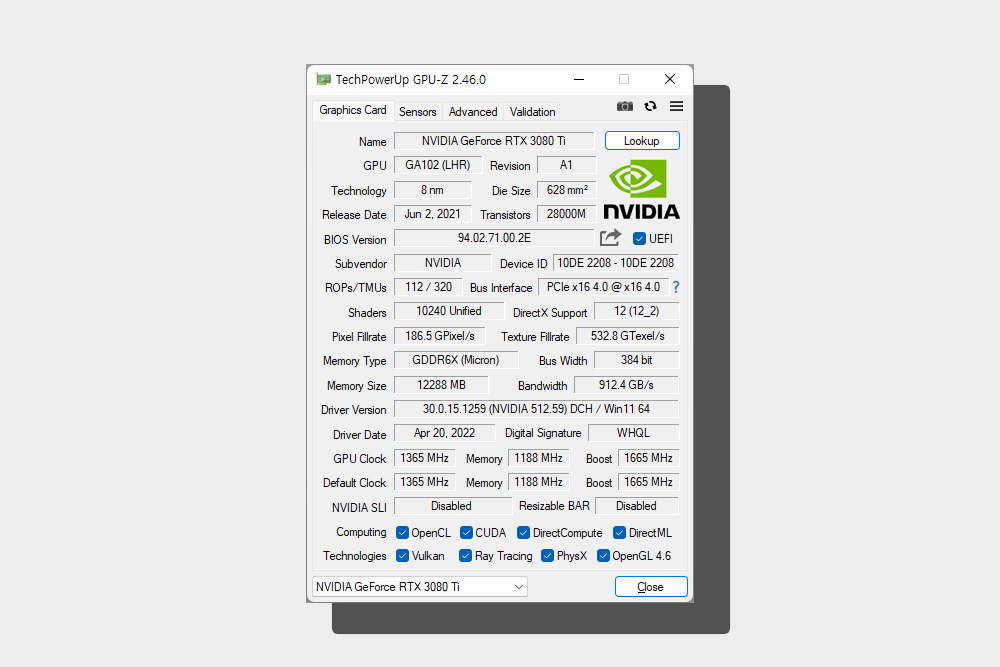The width and height of the screenshot is (1000, 667).
Task: Close the window with the X button
Action: 670,79
